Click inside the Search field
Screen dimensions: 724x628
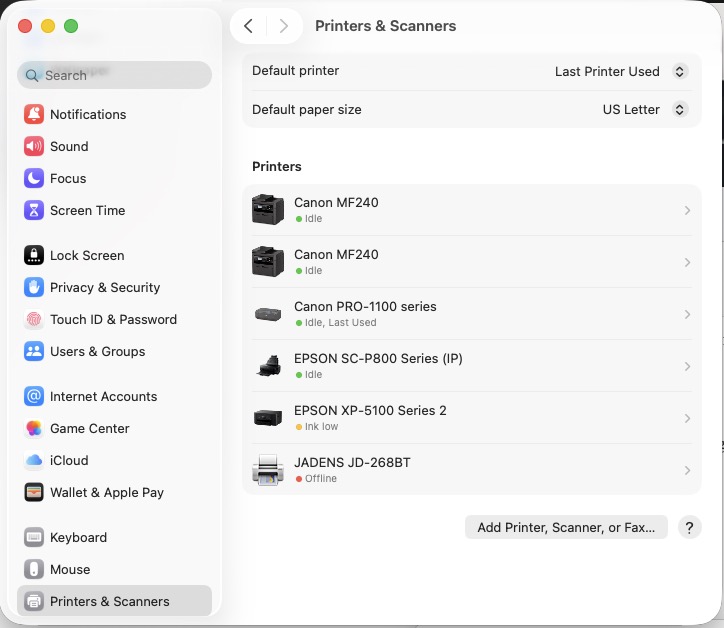[115, 75]
